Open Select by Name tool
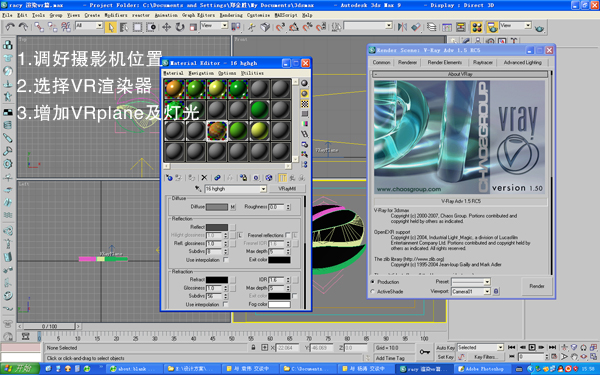This screenshot has width=600, height=375. coord(124,27)
